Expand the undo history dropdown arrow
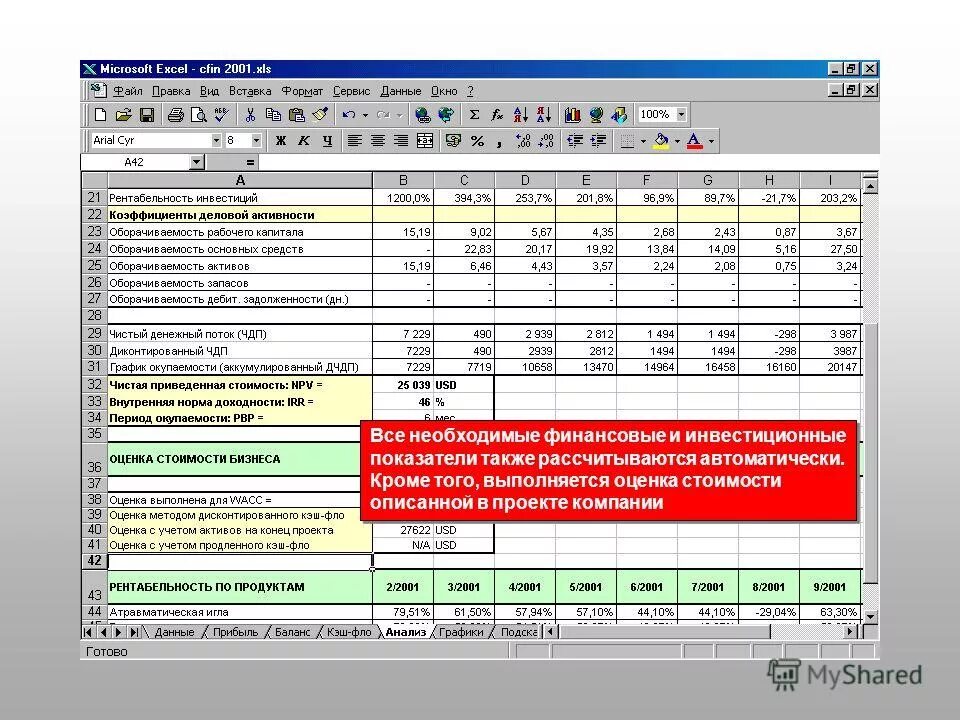 click(366, 114)
